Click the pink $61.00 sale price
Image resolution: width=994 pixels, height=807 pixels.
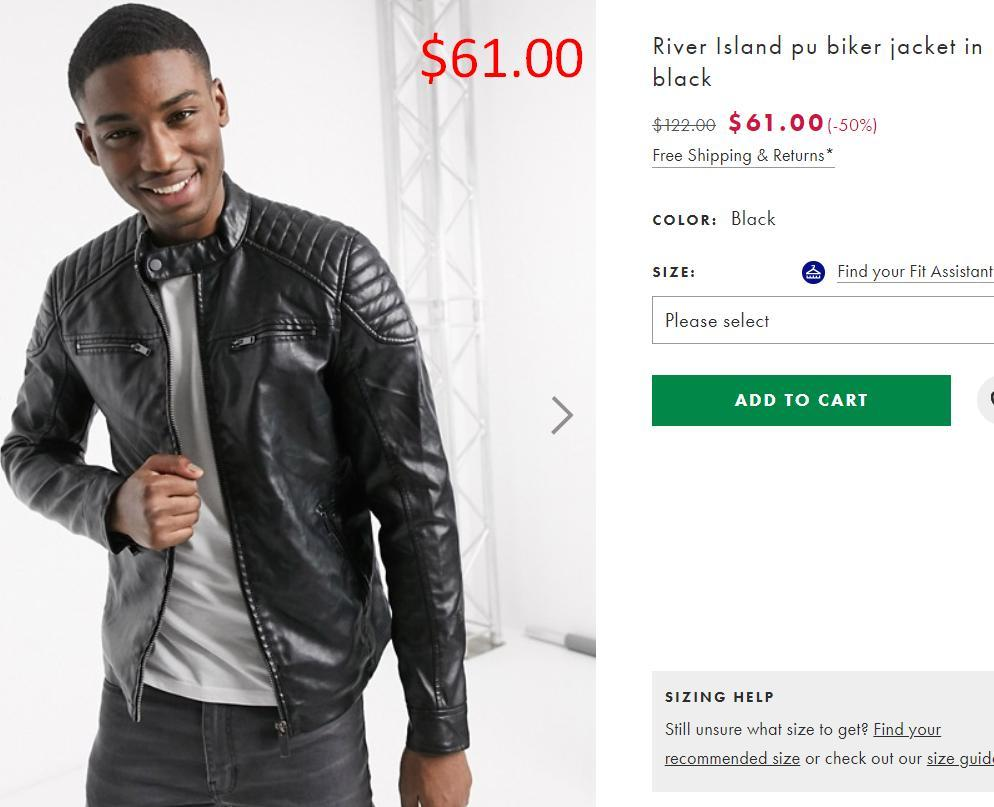tap(776, 123)
